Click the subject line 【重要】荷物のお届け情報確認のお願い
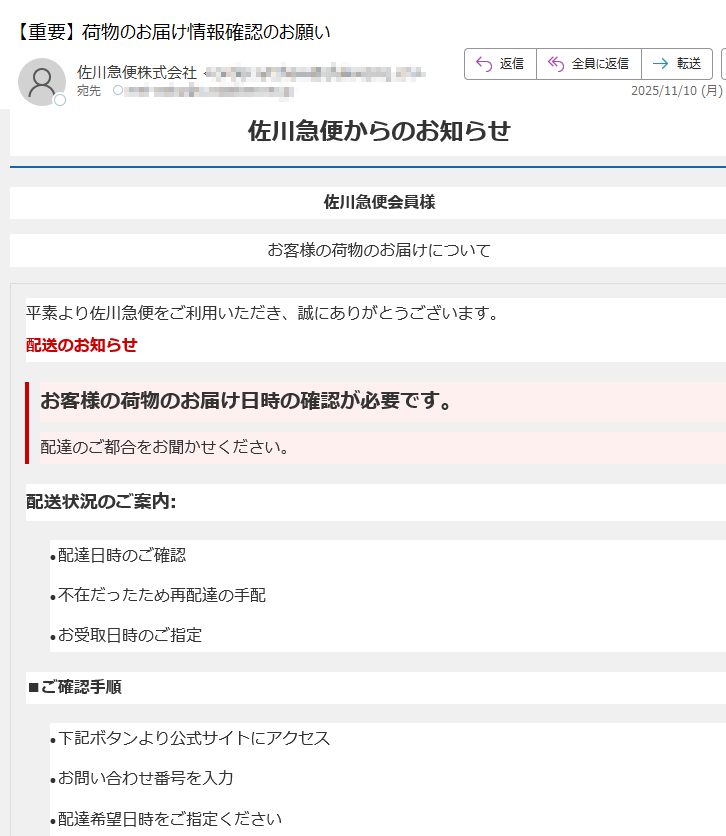The width and height of the screenshot is (726, 836). tap(172, 32)
